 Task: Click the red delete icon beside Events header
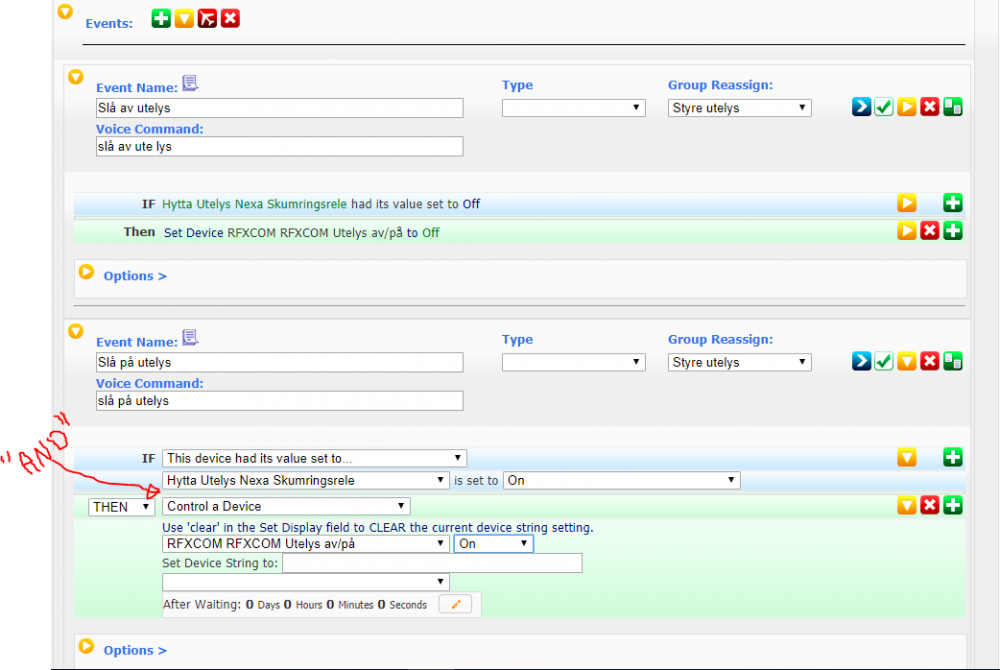(230, 18)
